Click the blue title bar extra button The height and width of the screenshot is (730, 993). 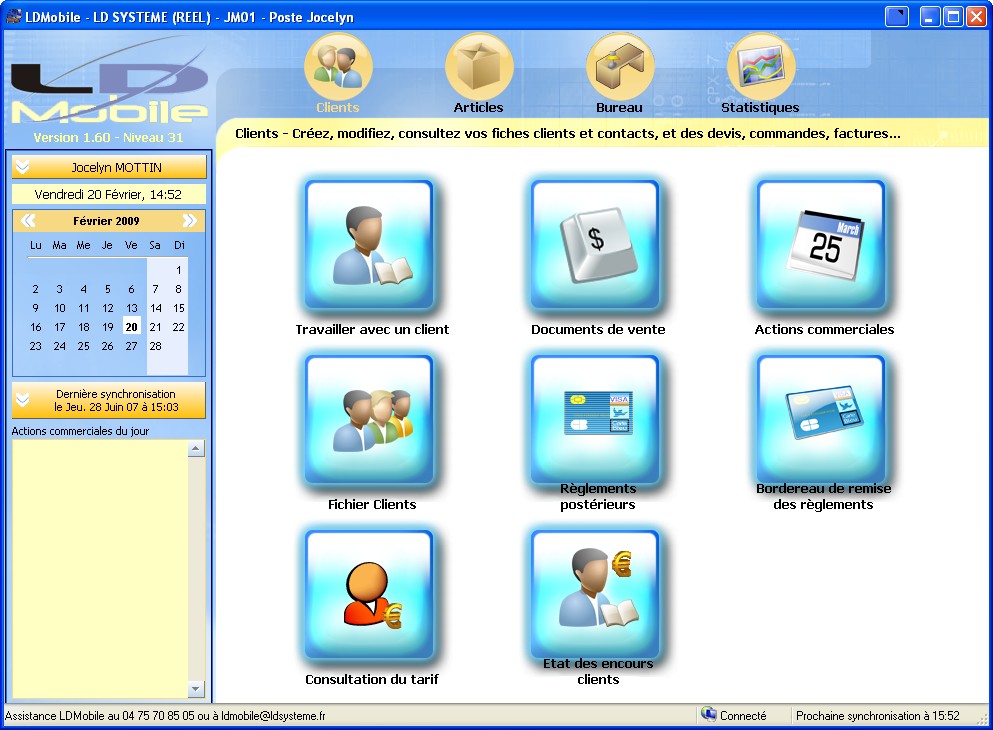tap(897, 16)
